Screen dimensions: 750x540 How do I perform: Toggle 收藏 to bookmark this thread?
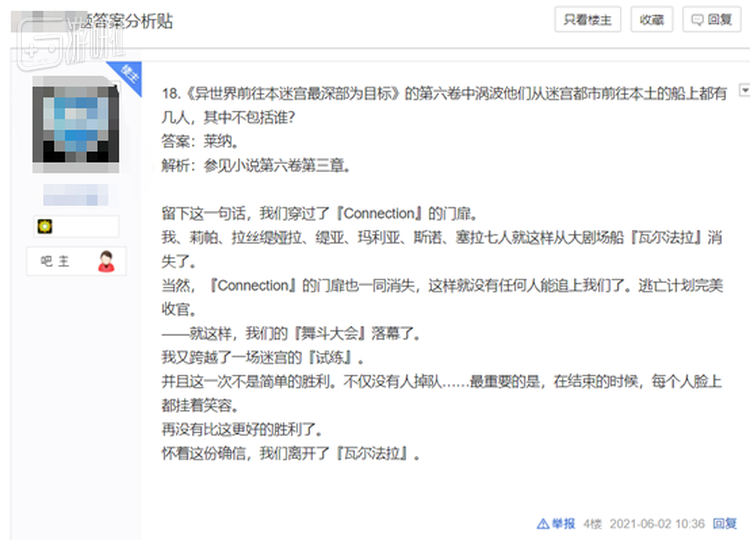(651, 19)
